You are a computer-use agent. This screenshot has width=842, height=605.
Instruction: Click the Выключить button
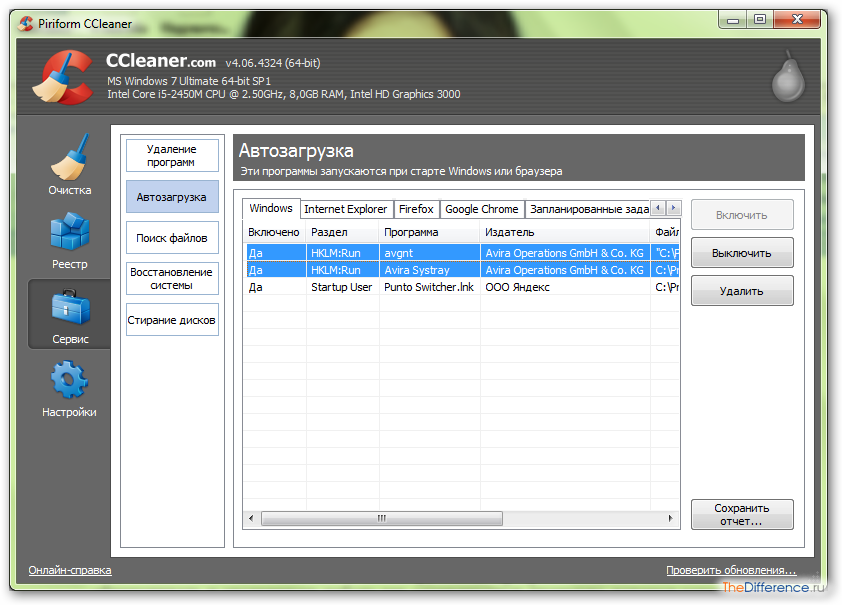pos(741,253)
